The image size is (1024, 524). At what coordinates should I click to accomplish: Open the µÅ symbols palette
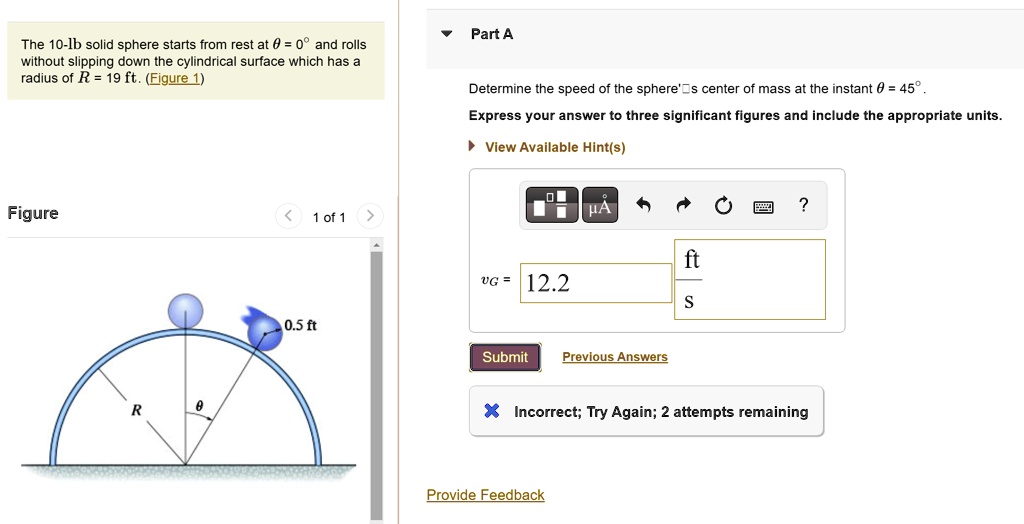coord(599,206)
